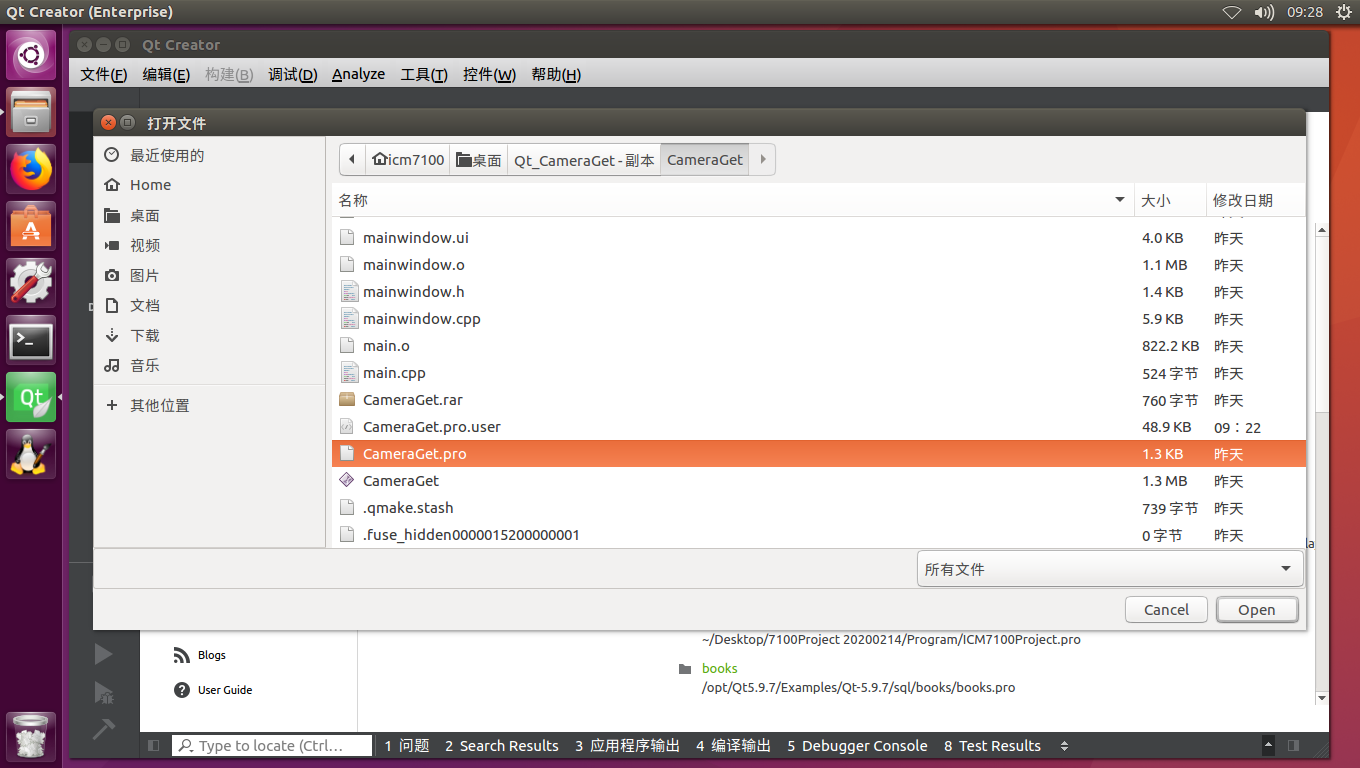This screenshot has height=768, width=1360.
Task: Open Debugger Console tab
Action: point(857,746)
